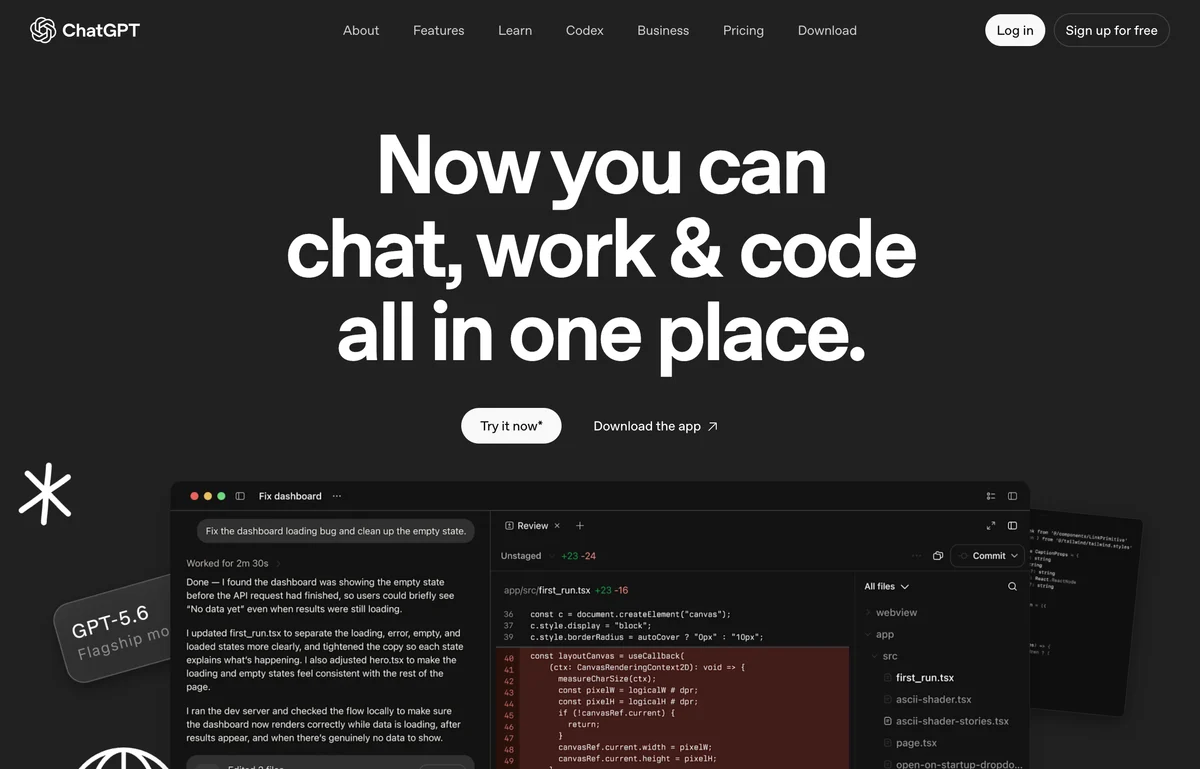Click the Log in button

[1015, 30]
